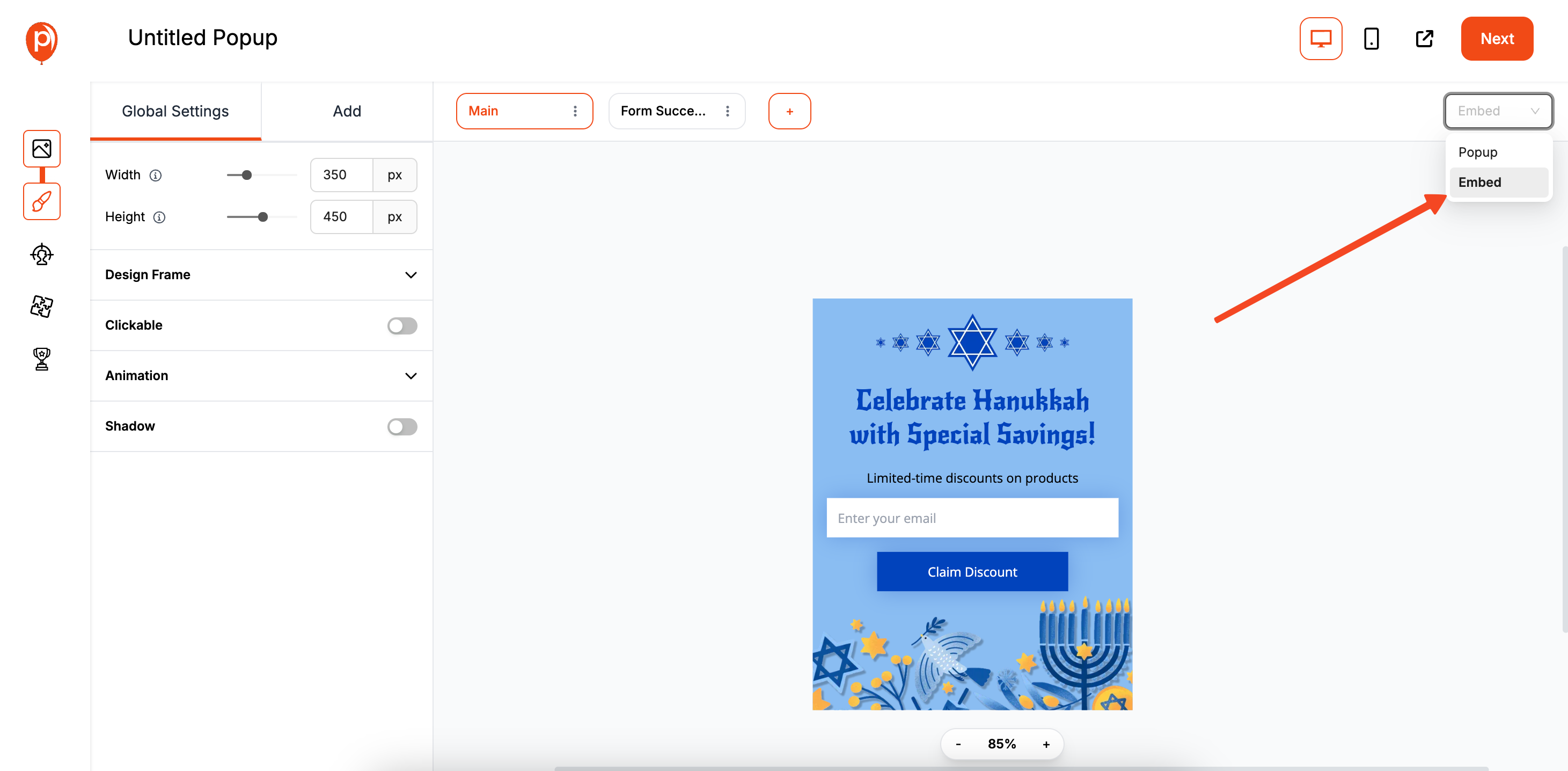The image size is (1568, 771).
Task: Select the Form Success step tab
Action: click(x=676, y=111)
